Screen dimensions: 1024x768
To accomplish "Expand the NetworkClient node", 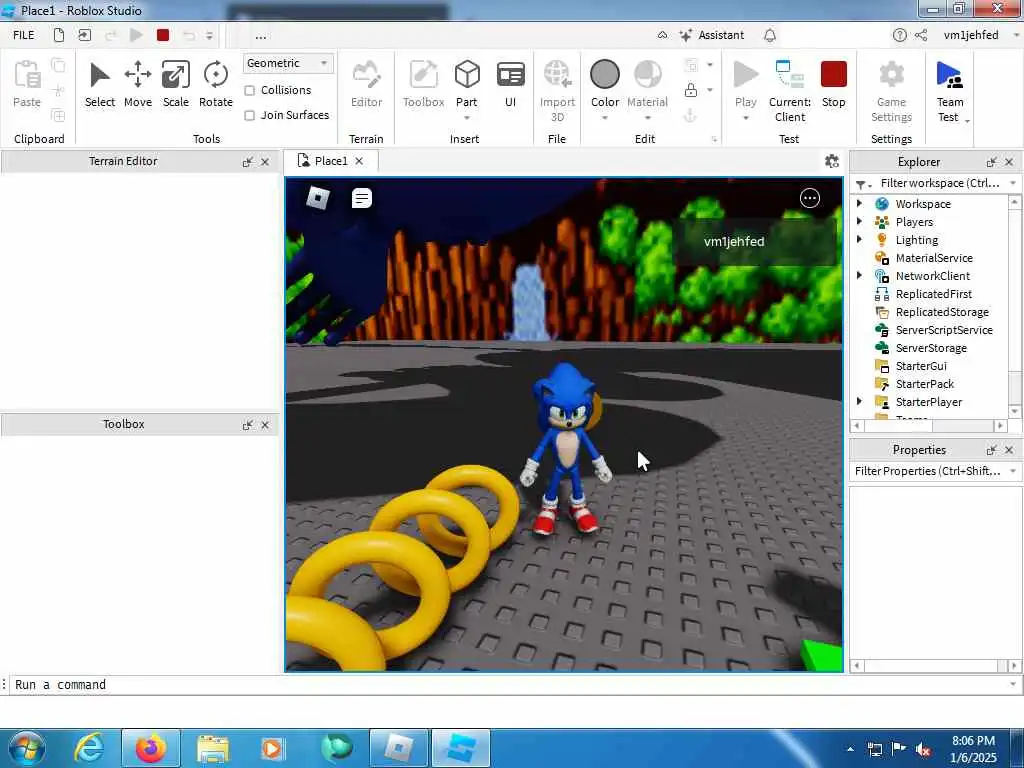I will click(x=859, y=276).
